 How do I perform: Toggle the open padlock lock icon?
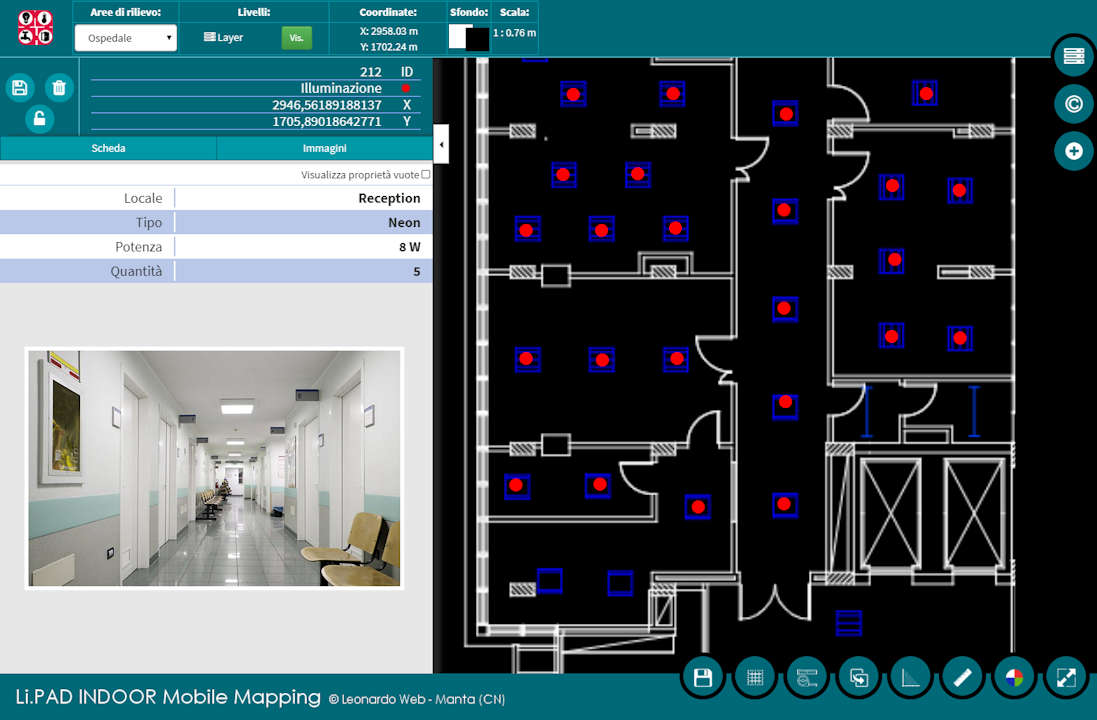point(40,118)
